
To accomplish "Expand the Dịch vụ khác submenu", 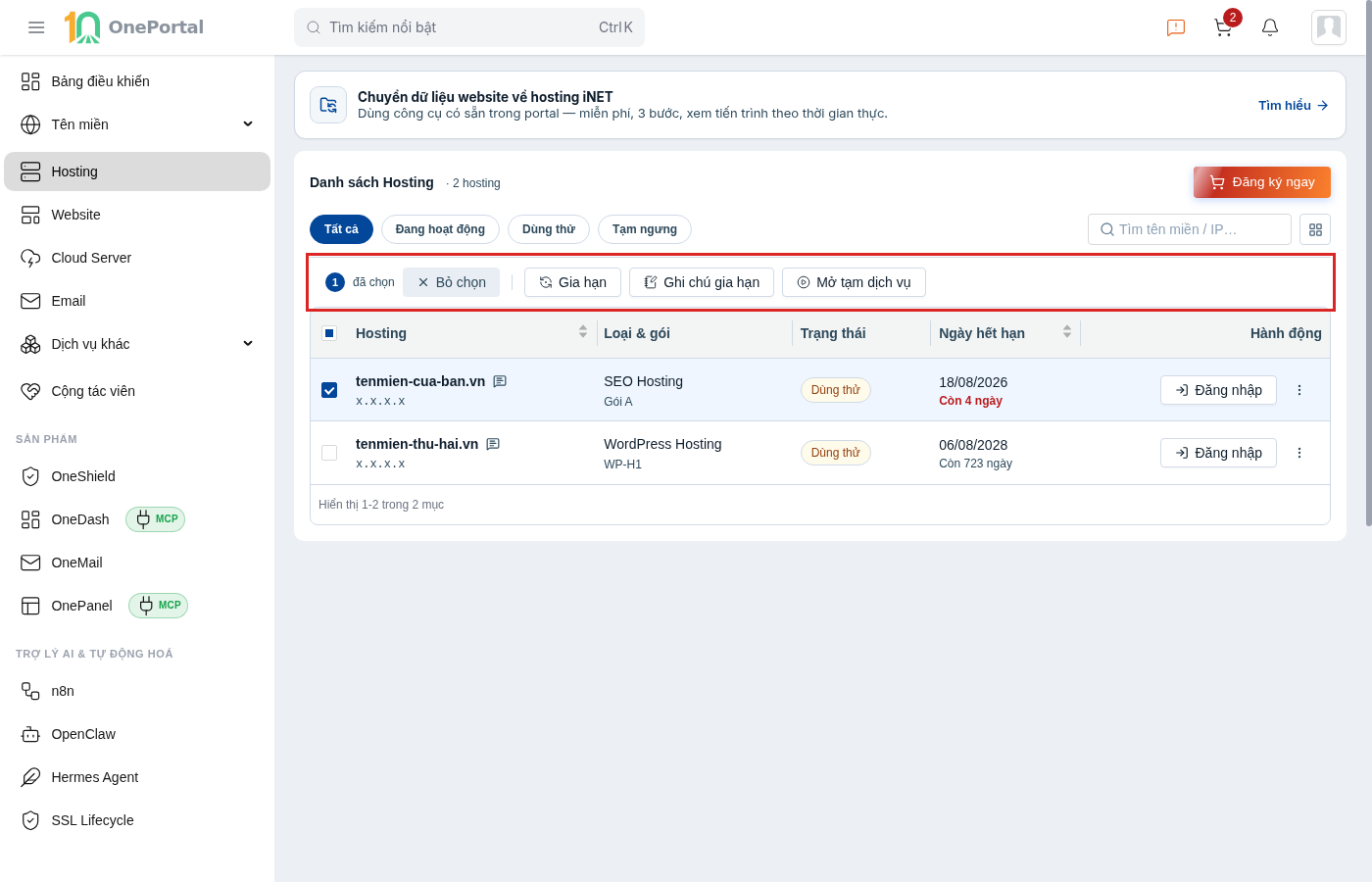I will coord(248,344).
